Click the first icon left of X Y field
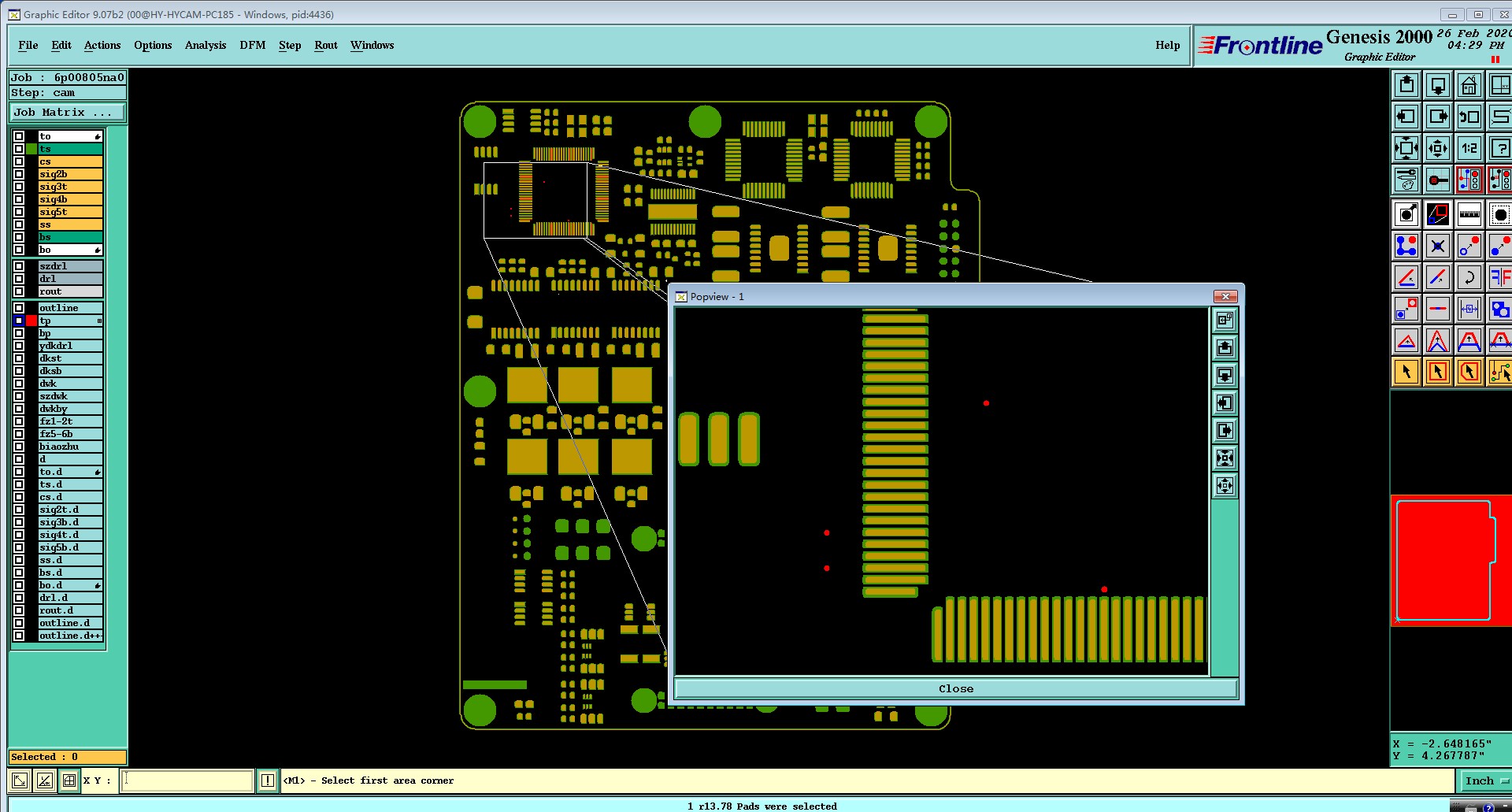Screen dimensions: 1512x812 point(20,780)
